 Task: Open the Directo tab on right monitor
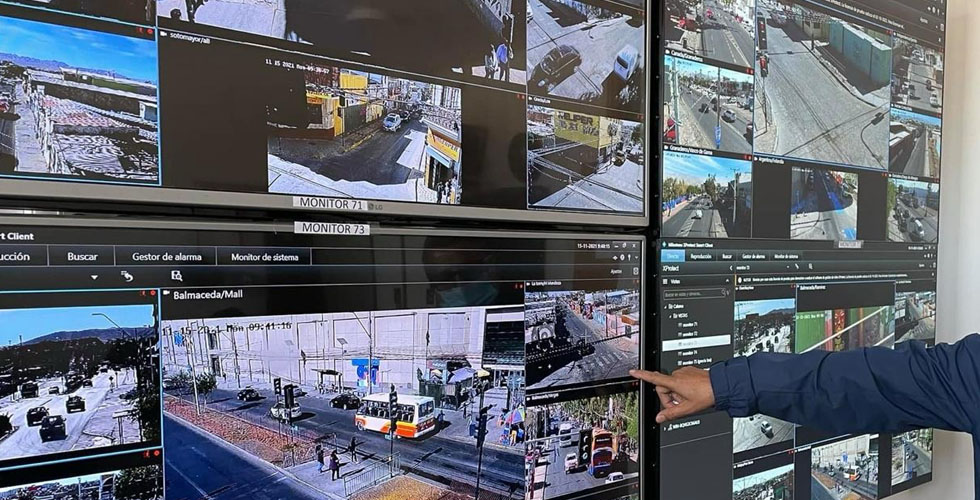(x=673, y=256)
